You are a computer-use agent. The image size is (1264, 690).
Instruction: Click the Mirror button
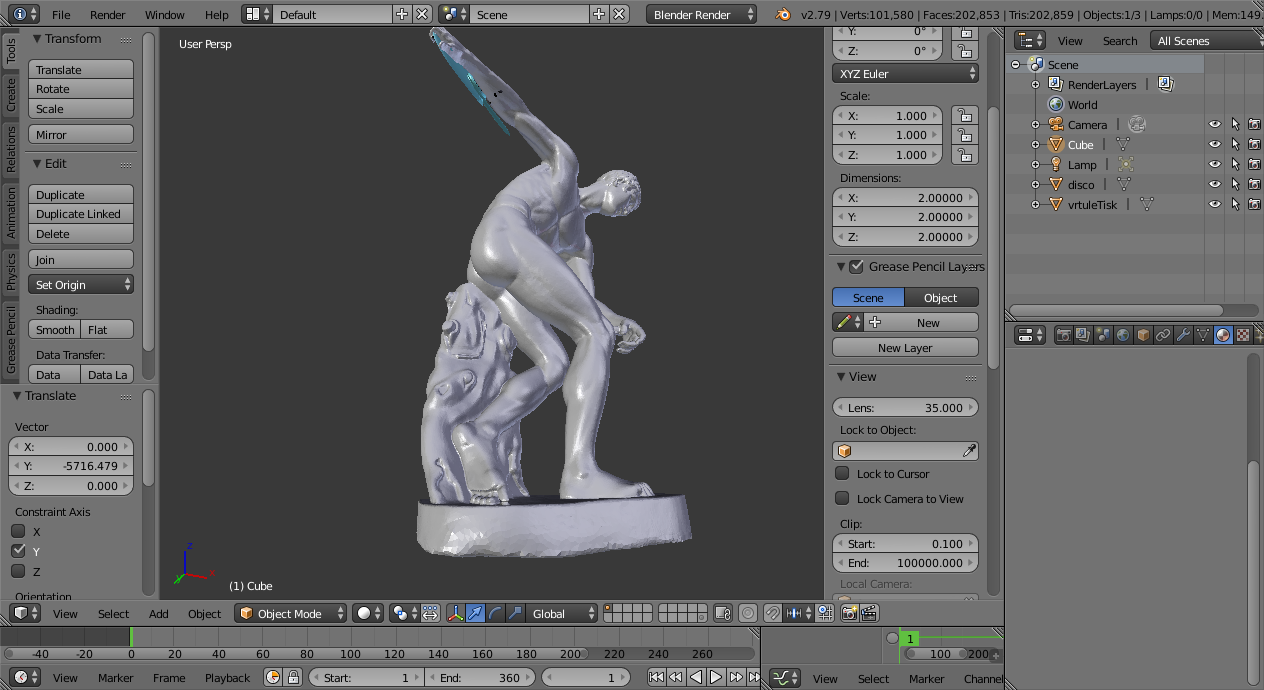point(81,135)
